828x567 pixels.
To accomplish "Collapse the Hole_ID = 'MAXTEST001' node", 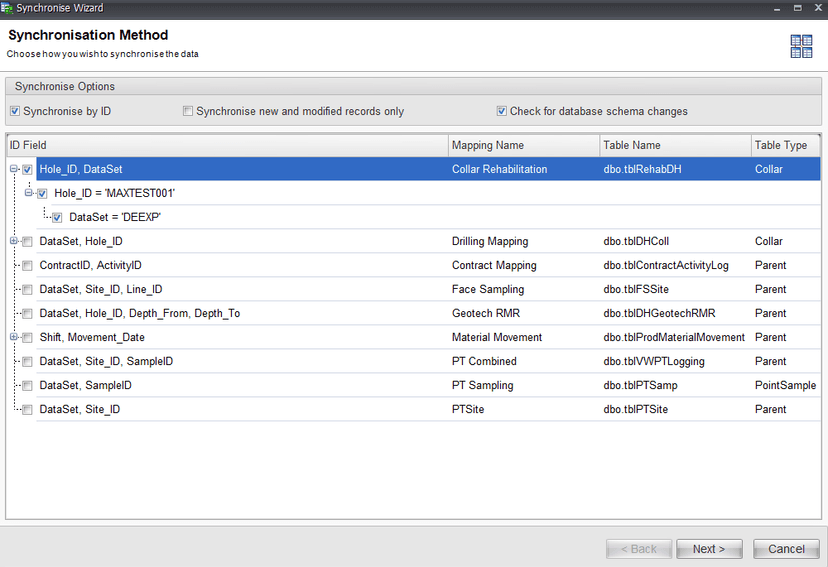I will pyautogui.click(x=29, y=193).
